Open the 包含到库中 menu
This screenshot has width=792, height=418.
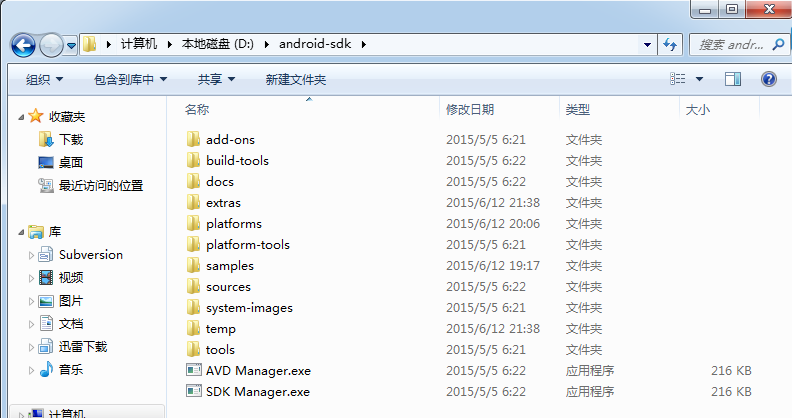click(x=130, y=79)
